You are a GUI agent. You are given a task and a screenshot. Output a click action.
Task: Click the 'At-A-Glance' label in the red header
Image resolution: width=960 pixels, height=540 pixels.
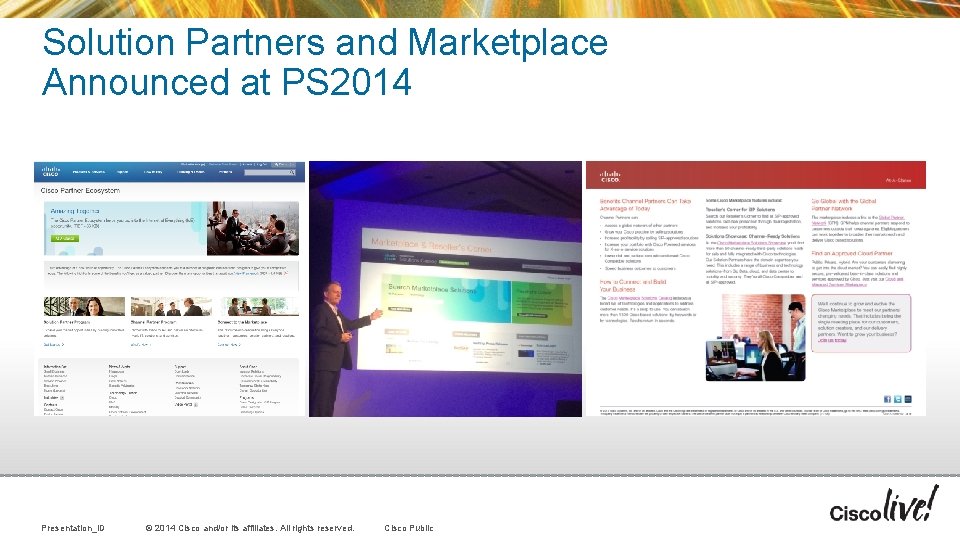pos(898,181)
